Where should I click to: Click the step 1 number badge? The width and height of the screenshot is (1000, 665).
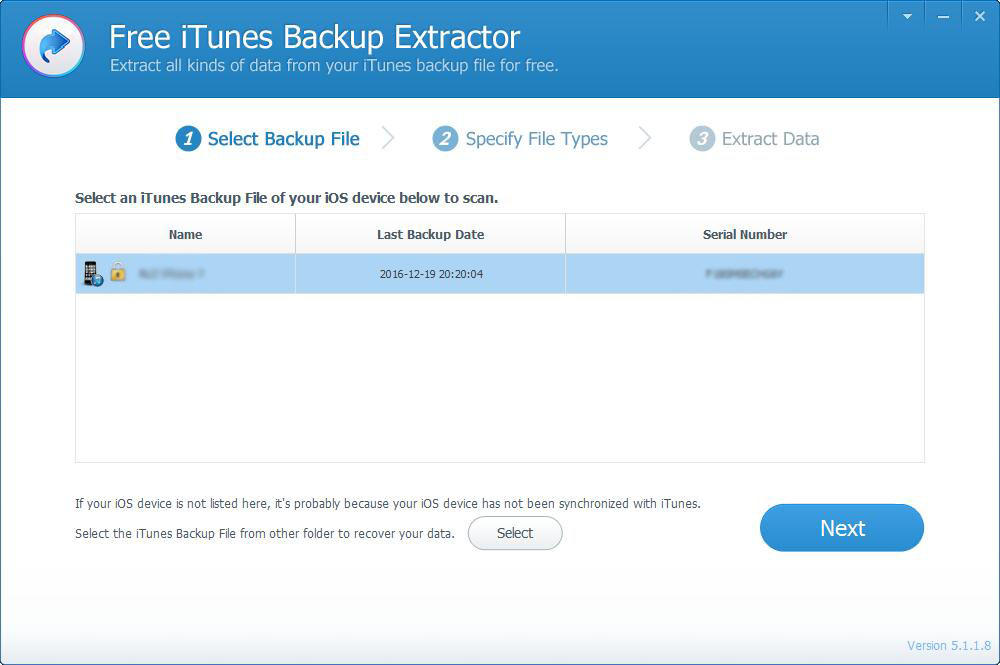[x=188, y=138]
